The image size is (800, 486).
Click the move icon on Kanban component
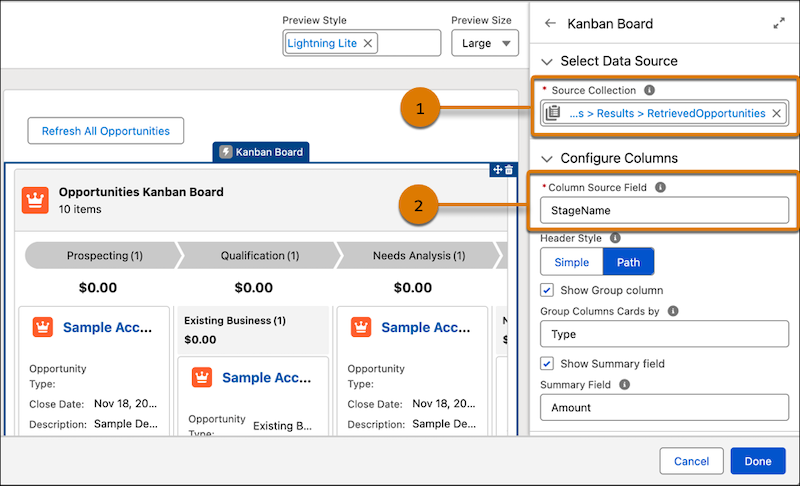[x=497, y=170]
